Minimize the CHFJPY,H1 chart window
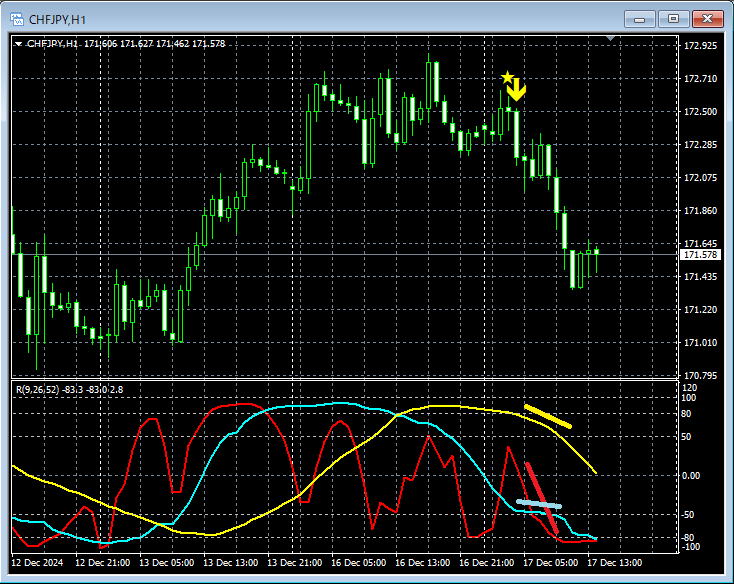This screenshot has width=734, height=584. click(x=639, y=19)
